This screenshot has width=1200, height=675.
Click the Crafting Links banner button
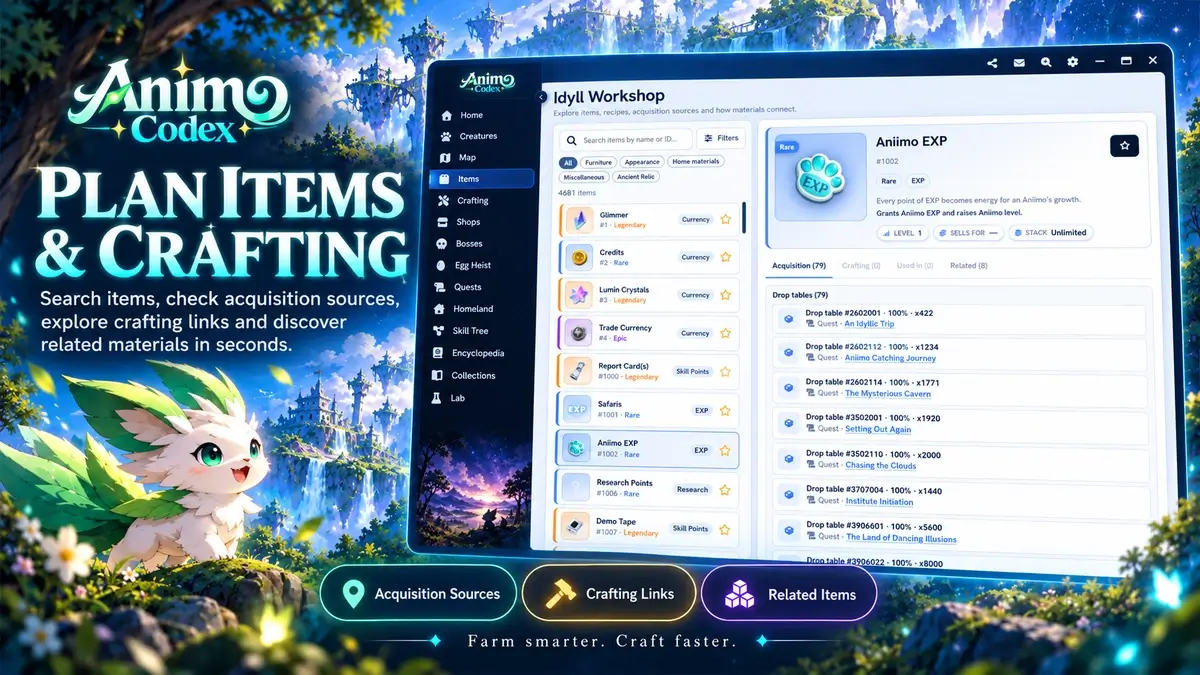[x=609, y=594]
